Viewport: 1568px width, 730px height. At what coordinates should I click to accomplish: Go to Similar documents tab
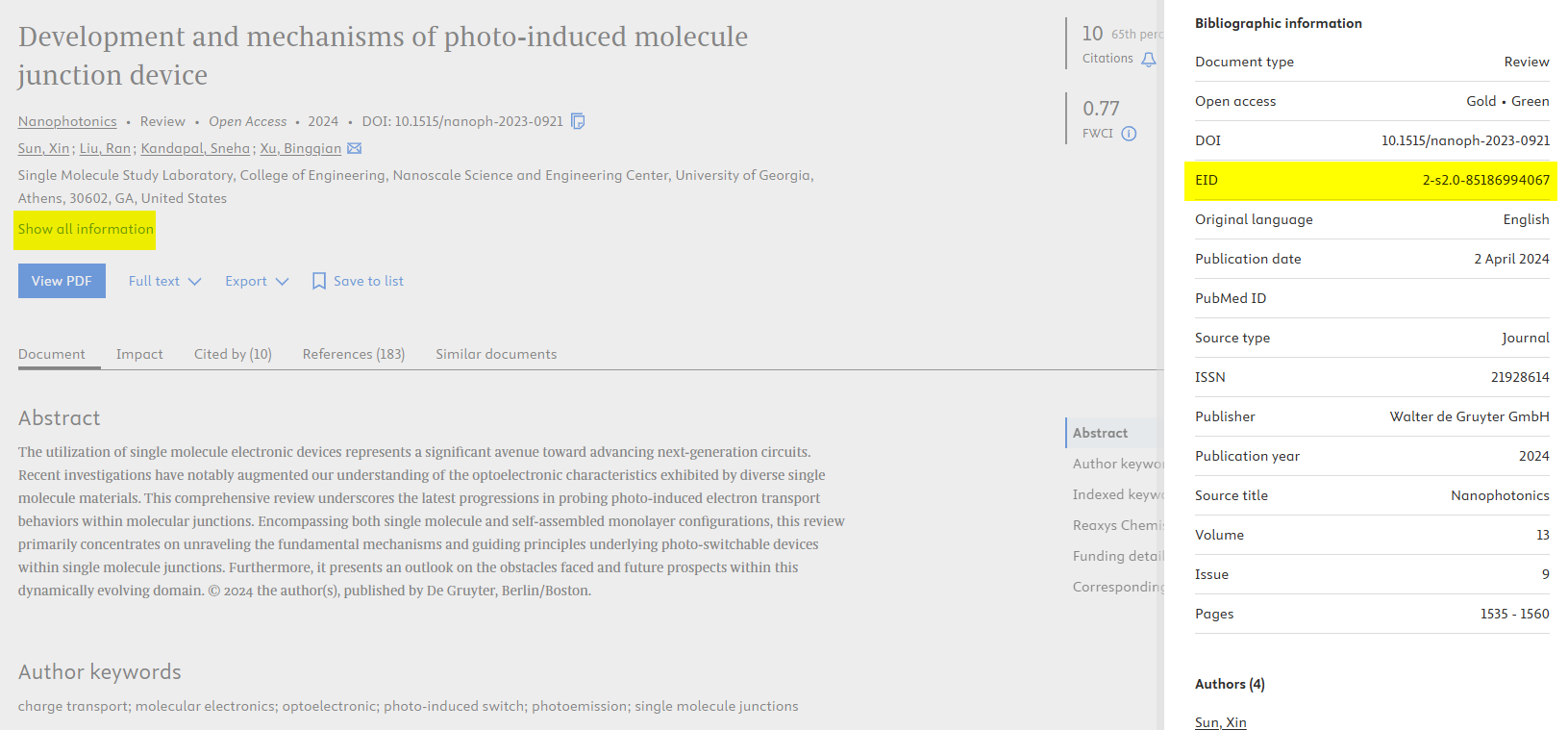click(x=496, y=354)
